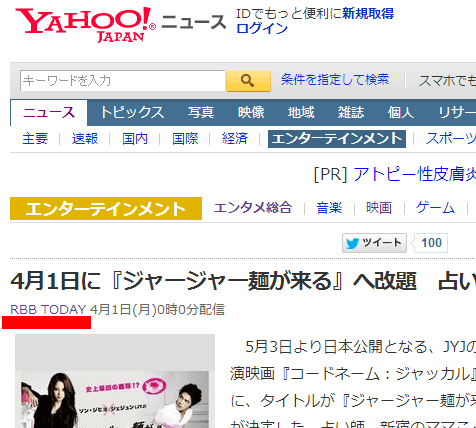The image size is (476, 428).
Task: Open the 新規取得 registration link
Action: pyautogui.click(x=368, y=14)
